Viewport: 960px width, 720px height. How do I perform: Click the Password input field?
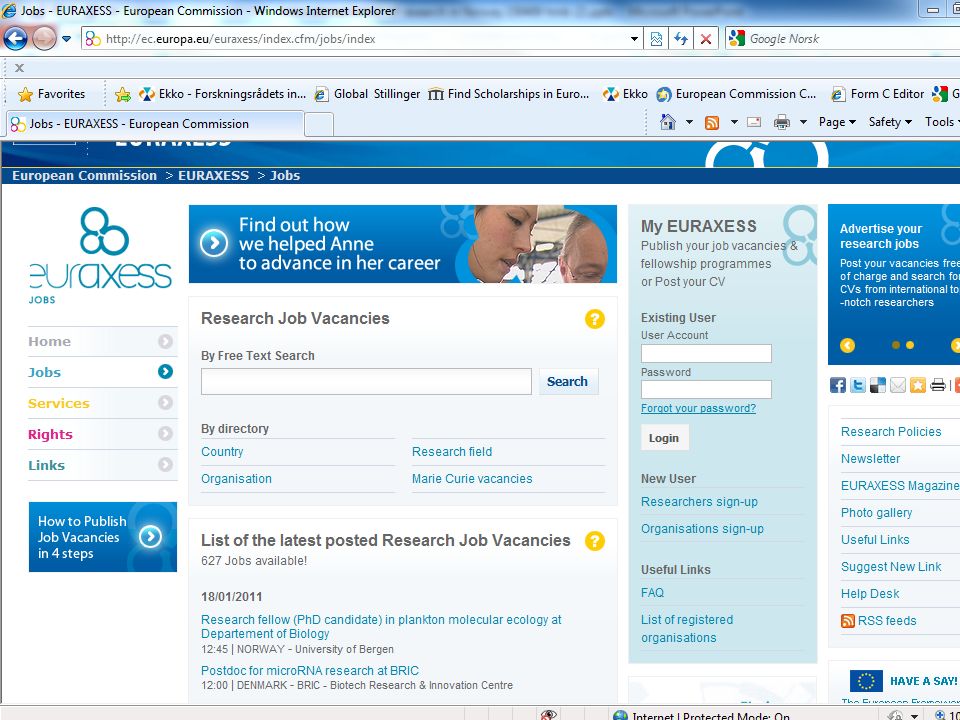706,389
